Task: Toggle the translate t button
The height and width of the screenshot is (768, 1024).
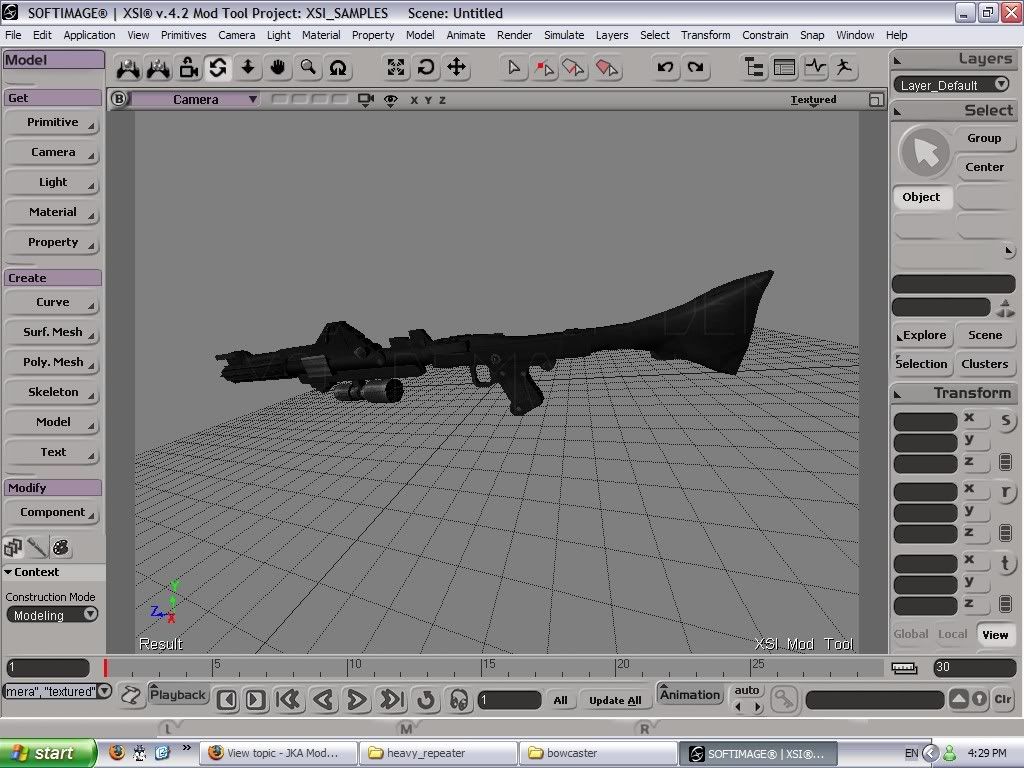Action: 1006,563
